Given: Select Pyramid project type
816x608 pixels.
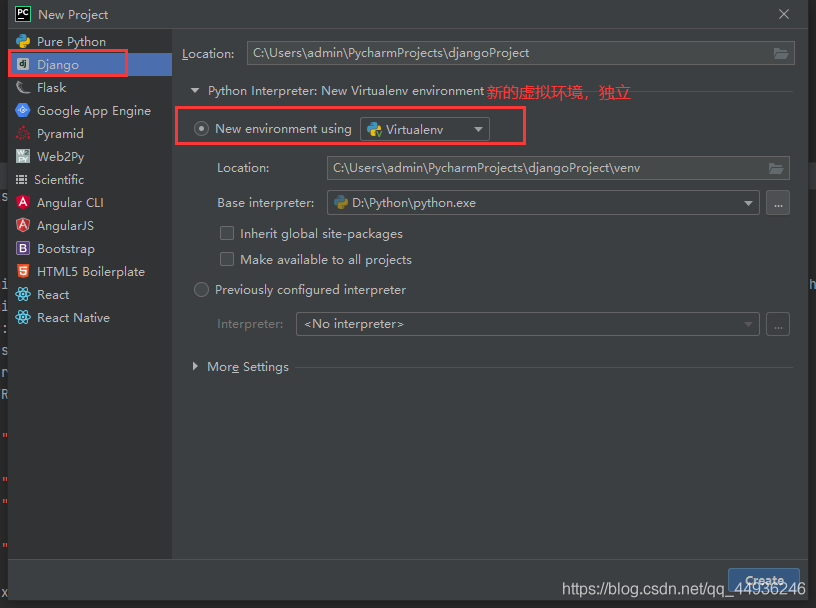Looking at the screenshot, I should 90,133.
